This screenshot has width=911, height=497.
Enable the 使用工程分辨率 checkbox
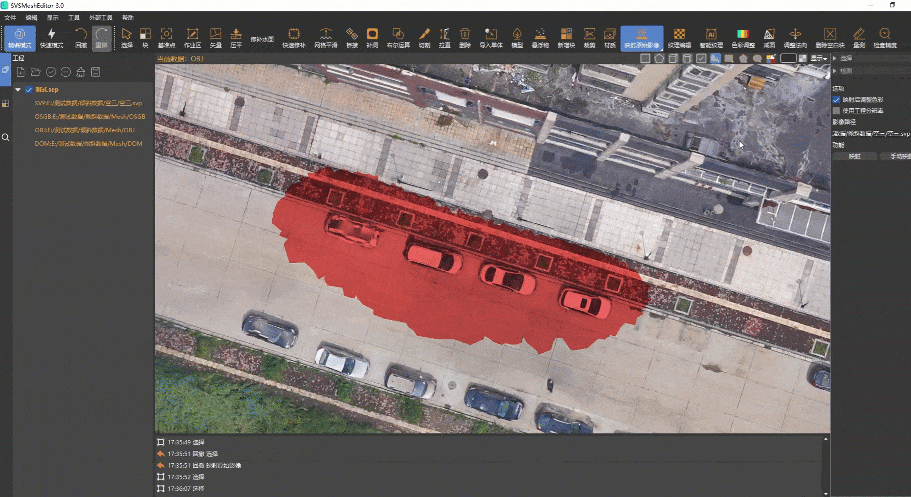click(837, 111)
